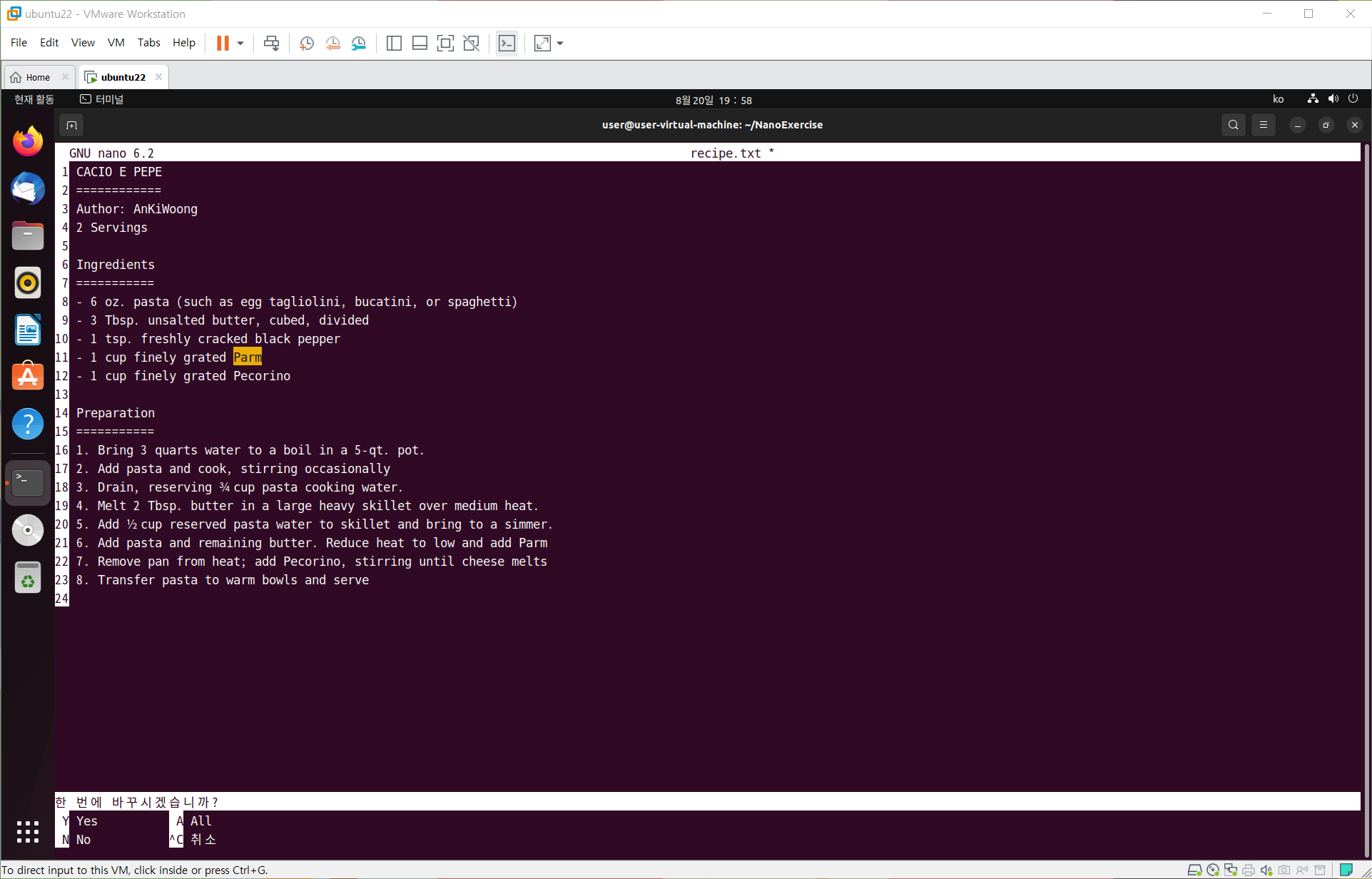Image resolution: width=1372 pixels, height=879 pixels.
Task: Click the terminal vertical scrollbar
Action: (x=1366, y=499)
